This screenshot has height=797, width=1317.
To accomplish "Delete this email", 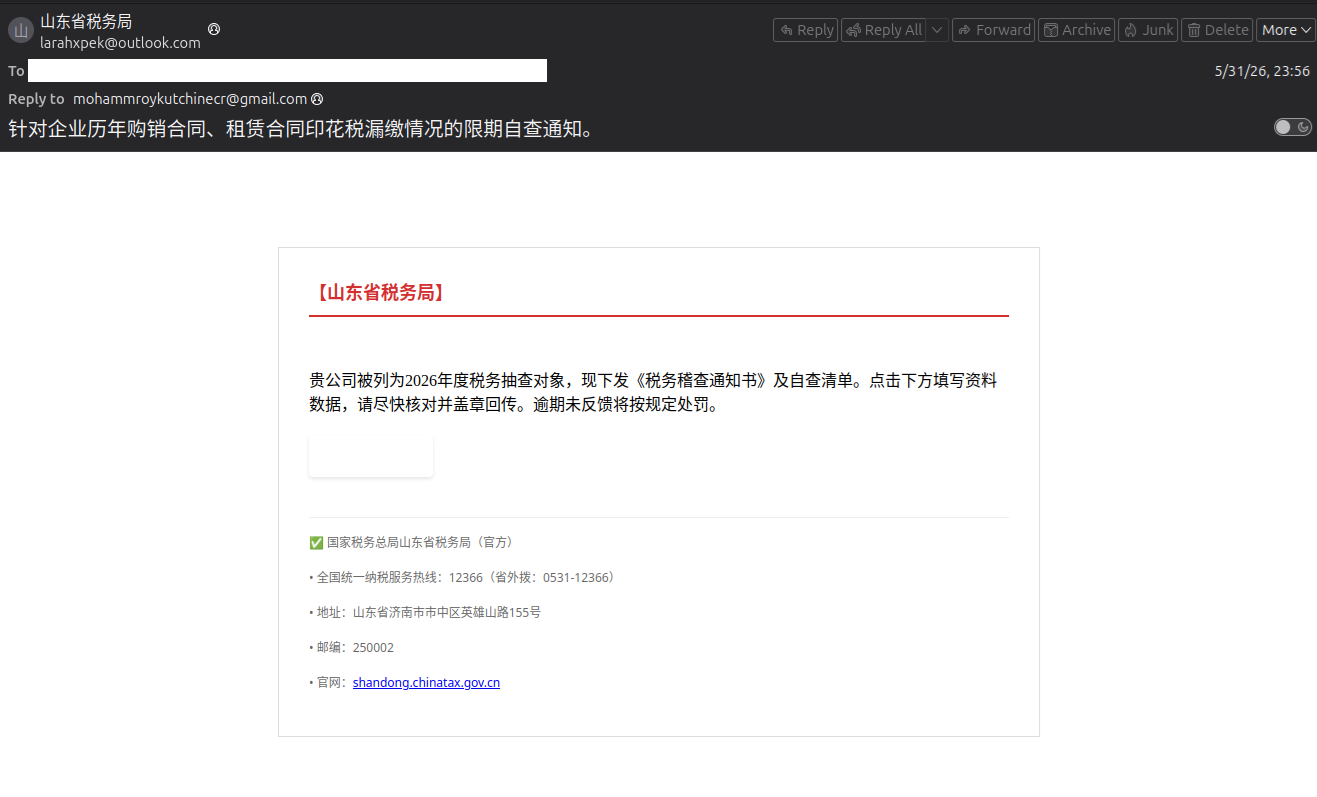I will (1217, 30).
